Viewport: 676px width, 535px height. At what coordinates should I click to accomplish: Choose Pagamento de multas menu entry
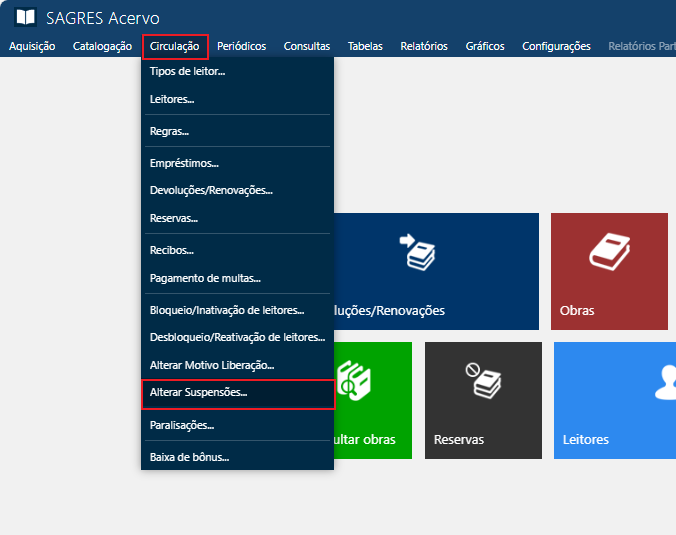205,278
